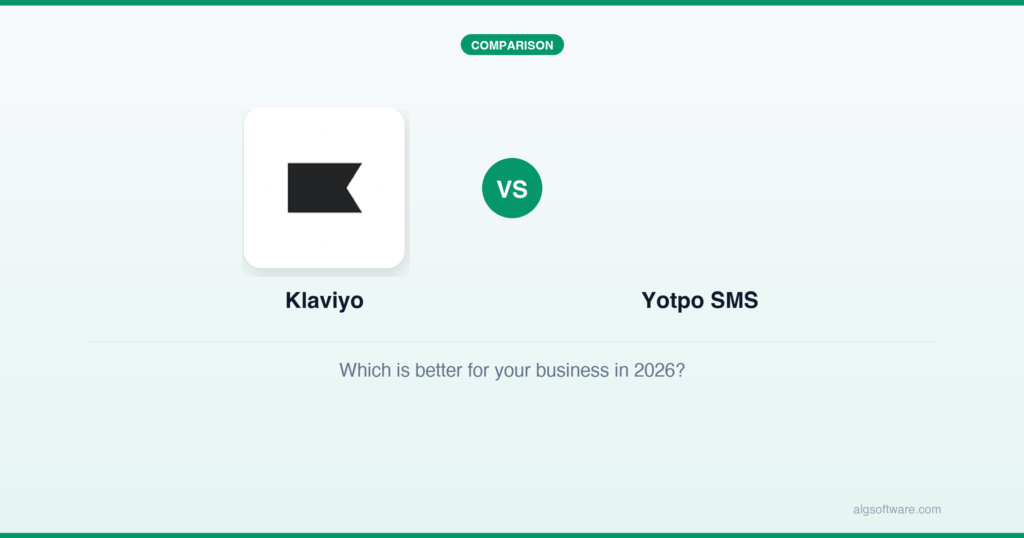Click the word business in the subtitle
The height and width of the screenshot is (538, 1024).
(571, 370)
